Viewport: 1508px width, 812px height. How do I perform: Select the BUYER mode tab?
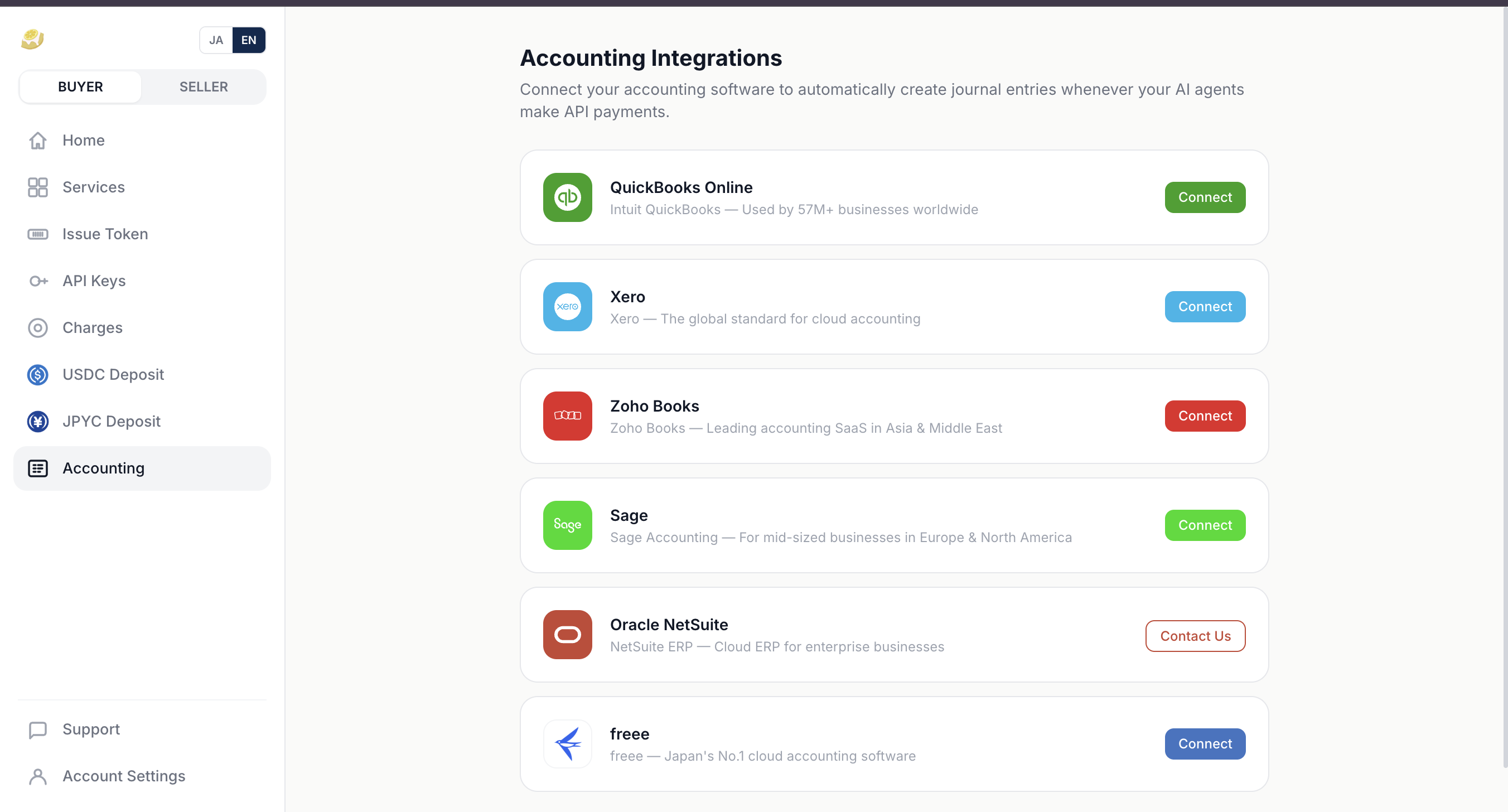point(80,86)
